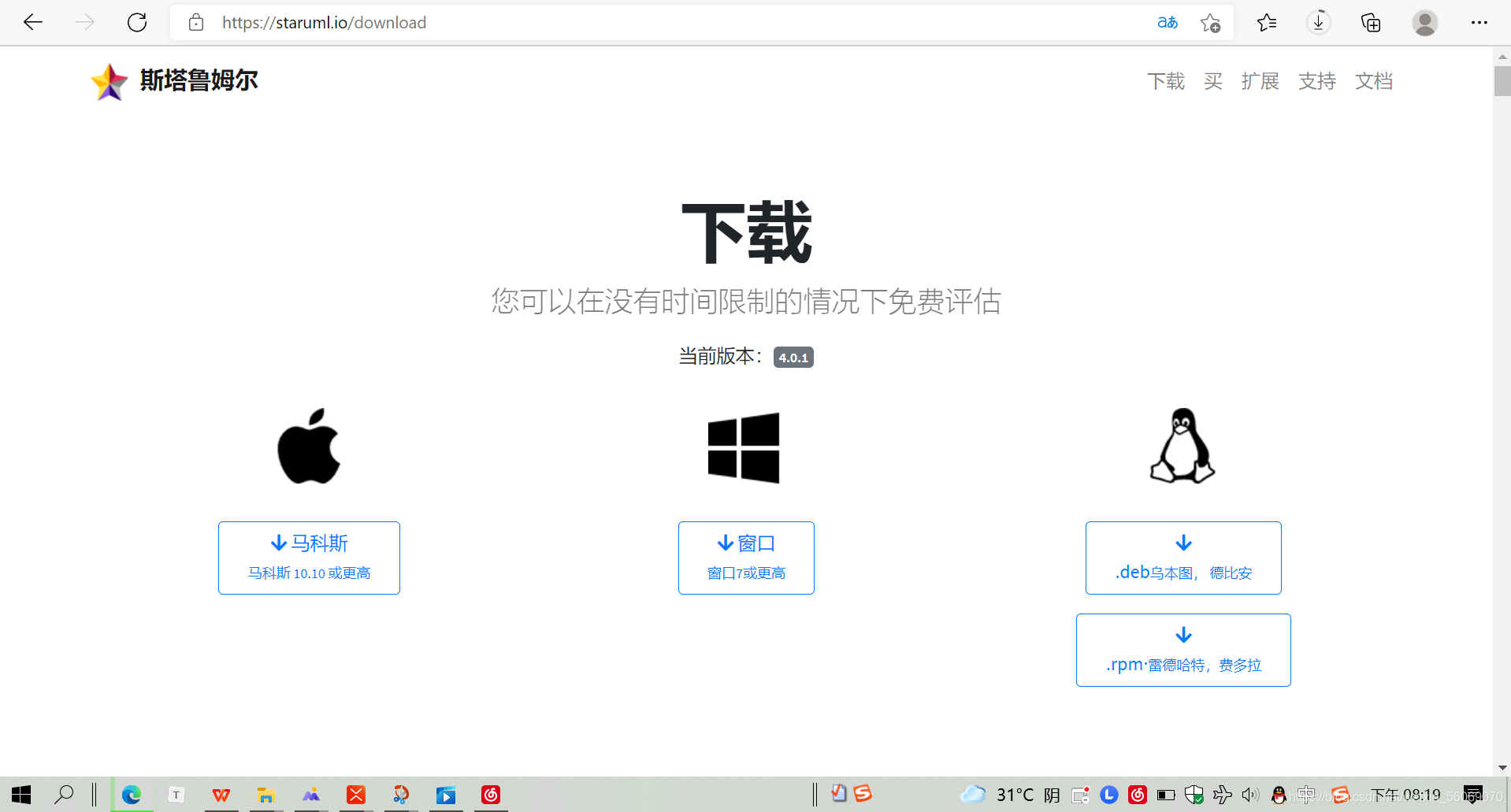The width and height of the screenshot is (1511, 812).
Task: Open NetEase Cloud Music from taskbar
Action: pos(491,795)
